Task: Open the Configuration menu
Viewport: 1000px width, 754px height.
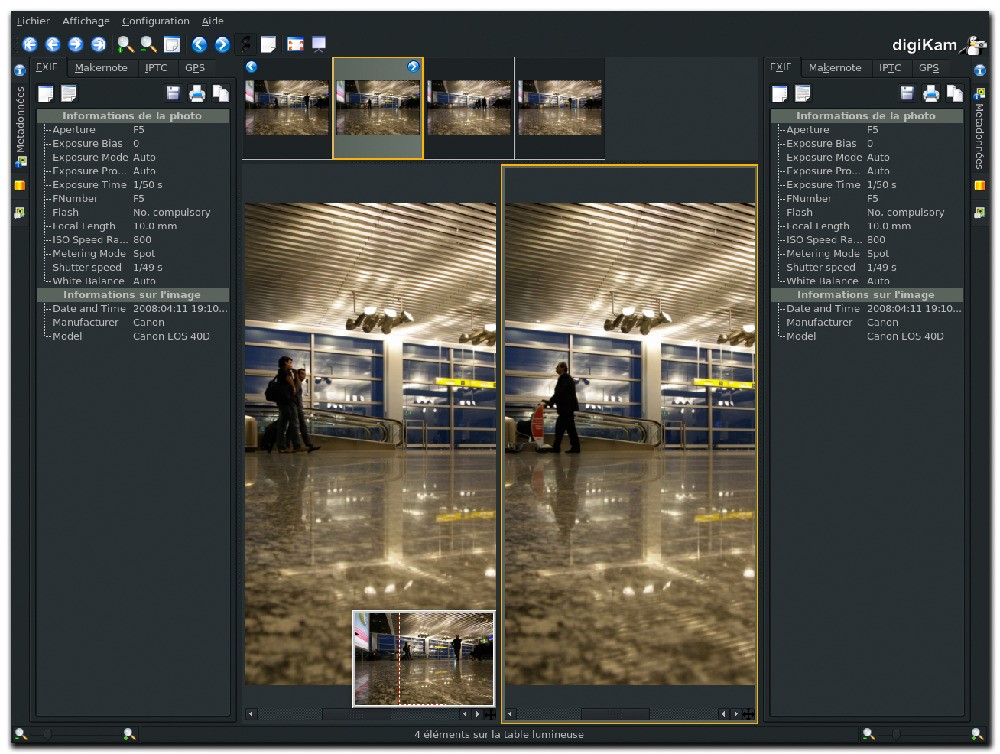Action: (x=153, y=20)
